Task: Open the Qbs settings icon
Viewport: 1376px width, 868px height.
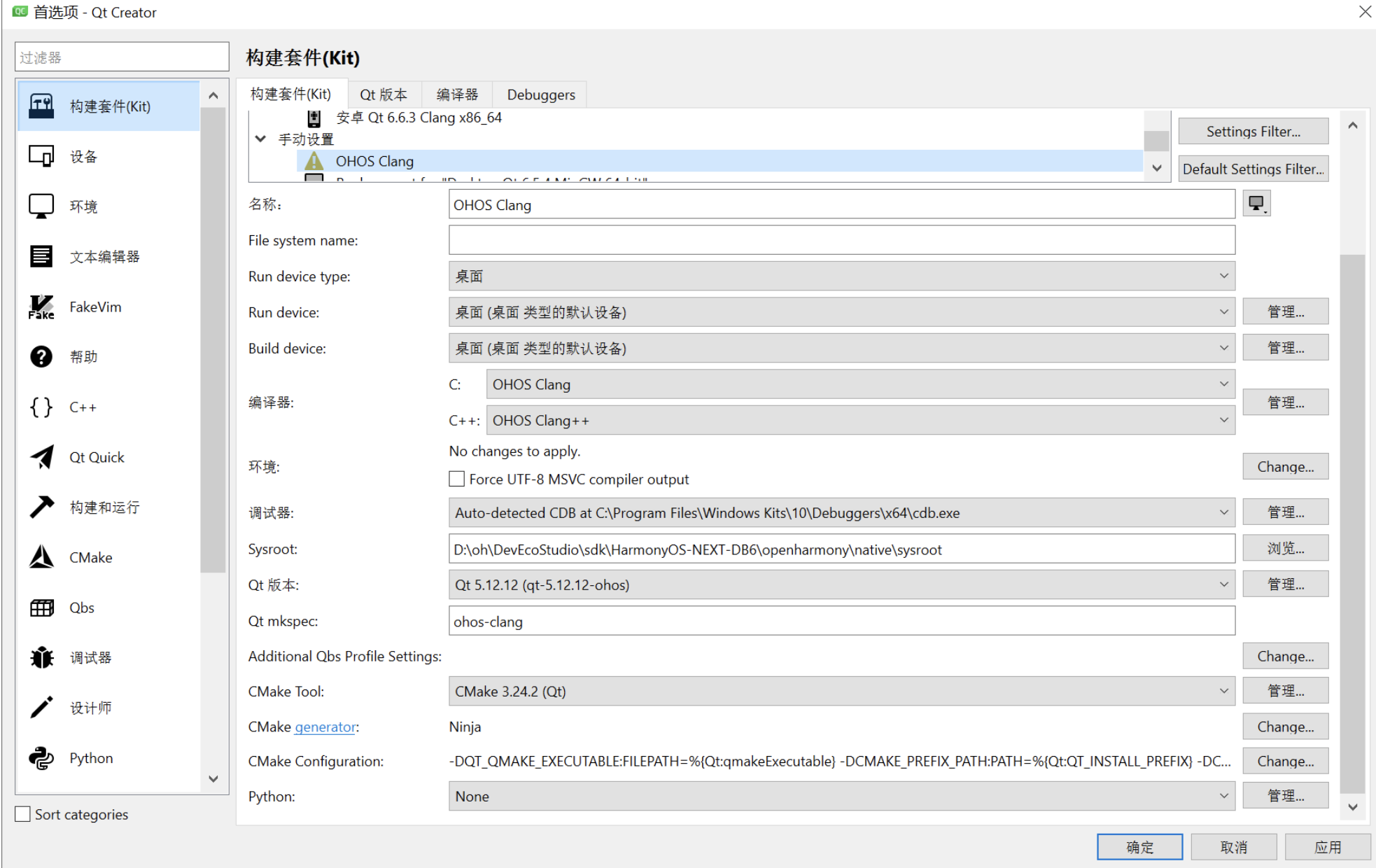Action: (x=41, y=608)
